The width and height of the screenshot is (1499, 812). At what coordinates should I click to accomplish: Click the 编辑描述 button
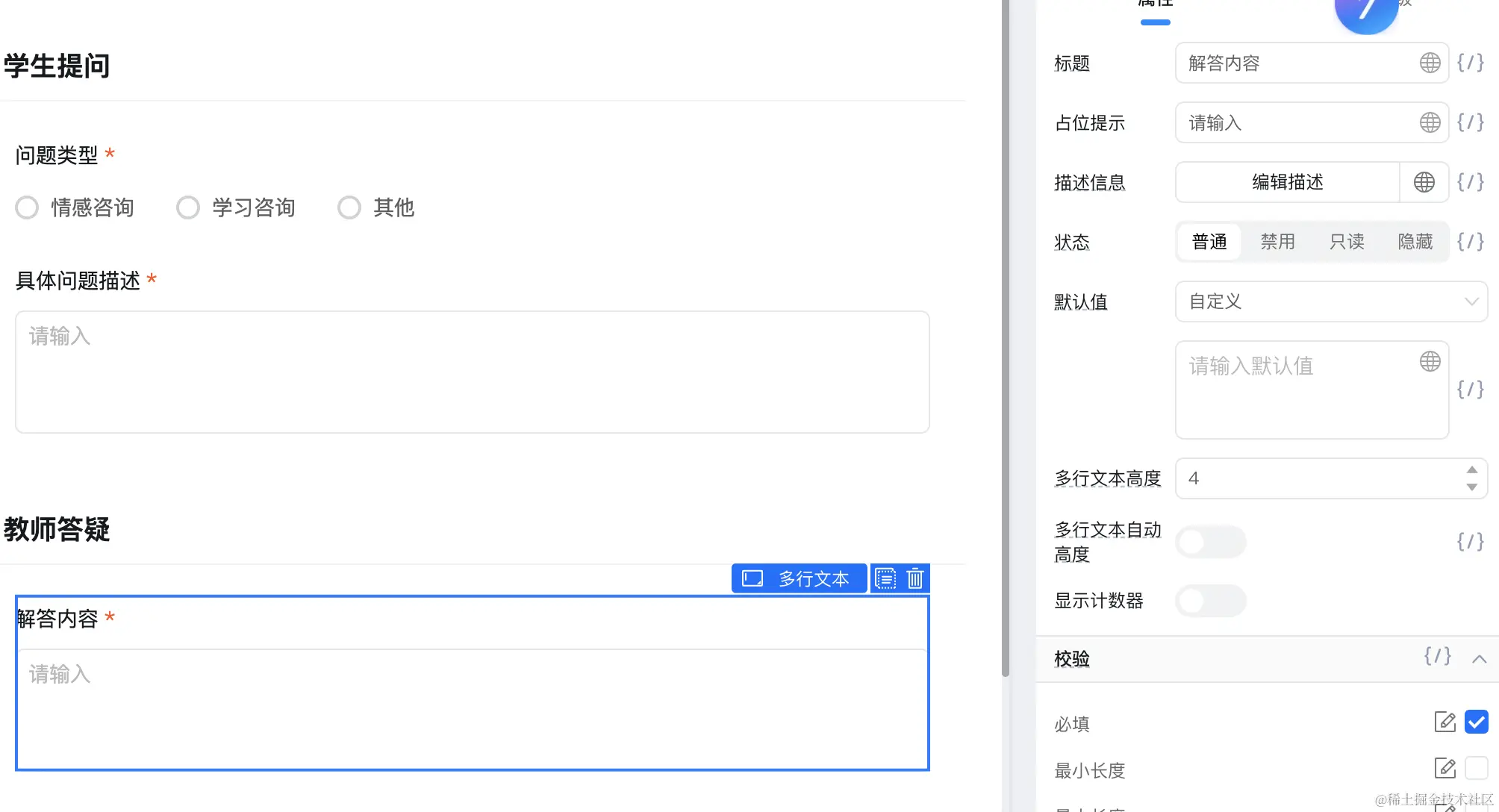(x=1287, y=182)
